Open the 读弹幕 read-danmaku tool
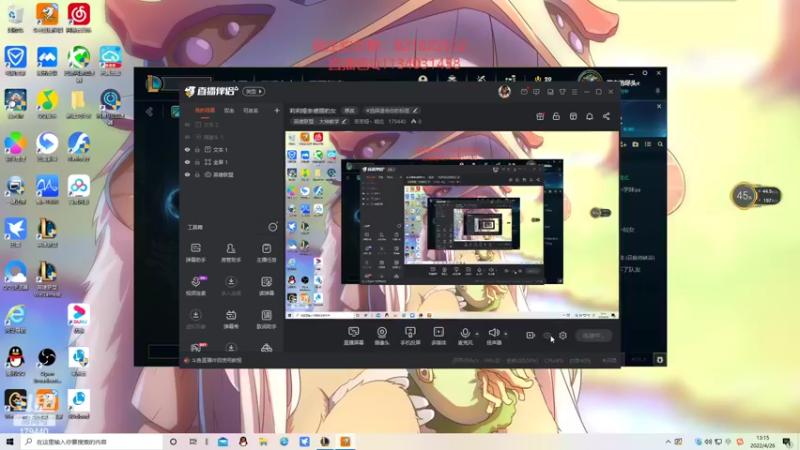800x450 pixels. coord(266,286)
